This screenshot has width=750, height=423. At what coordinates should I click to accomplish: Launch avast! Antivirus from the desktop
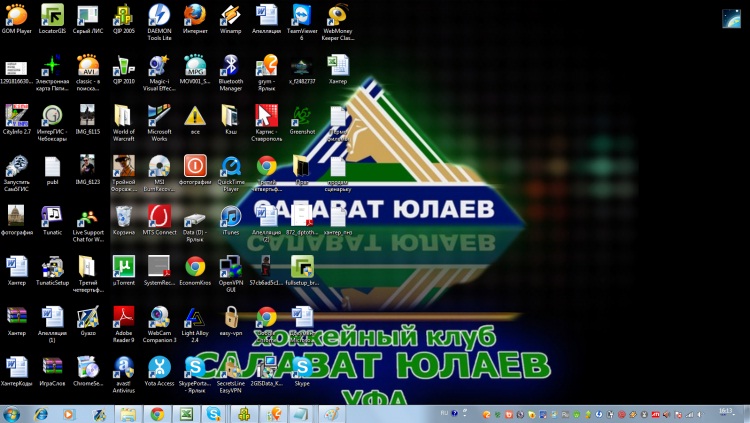point(123,368)
